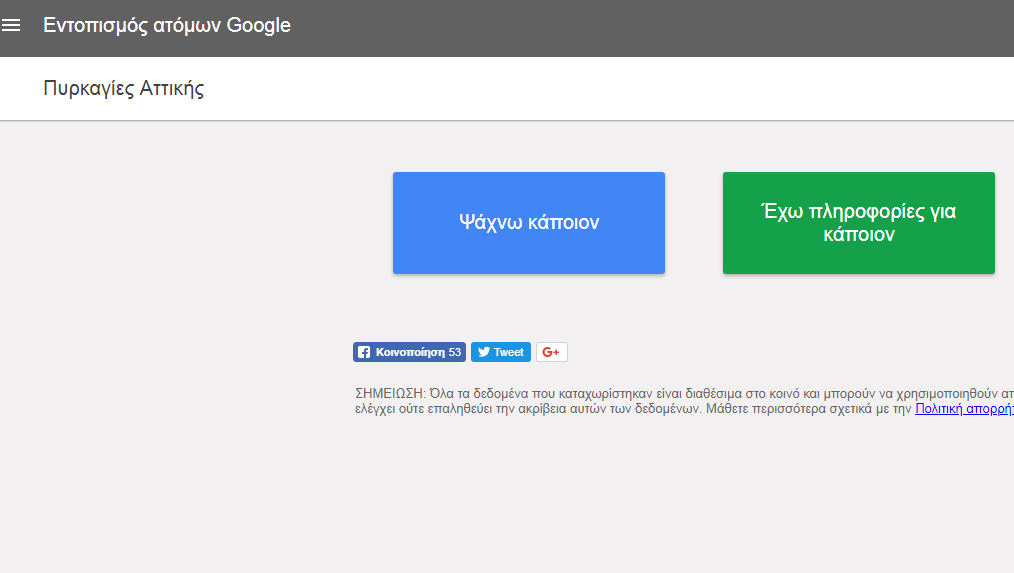Image resolution: width=1014 pixels, height=573 pixels.
Task: Open the Πολιτική απορρήτου link
Action: (x=964, y=409)
